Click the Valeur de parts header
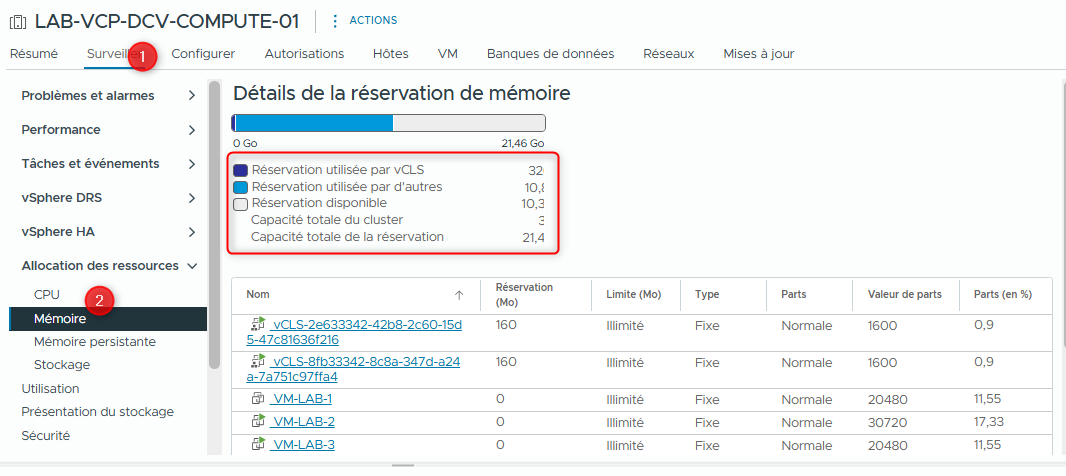Viewport: 1066px width, 476px height. [x=904, y=294]
